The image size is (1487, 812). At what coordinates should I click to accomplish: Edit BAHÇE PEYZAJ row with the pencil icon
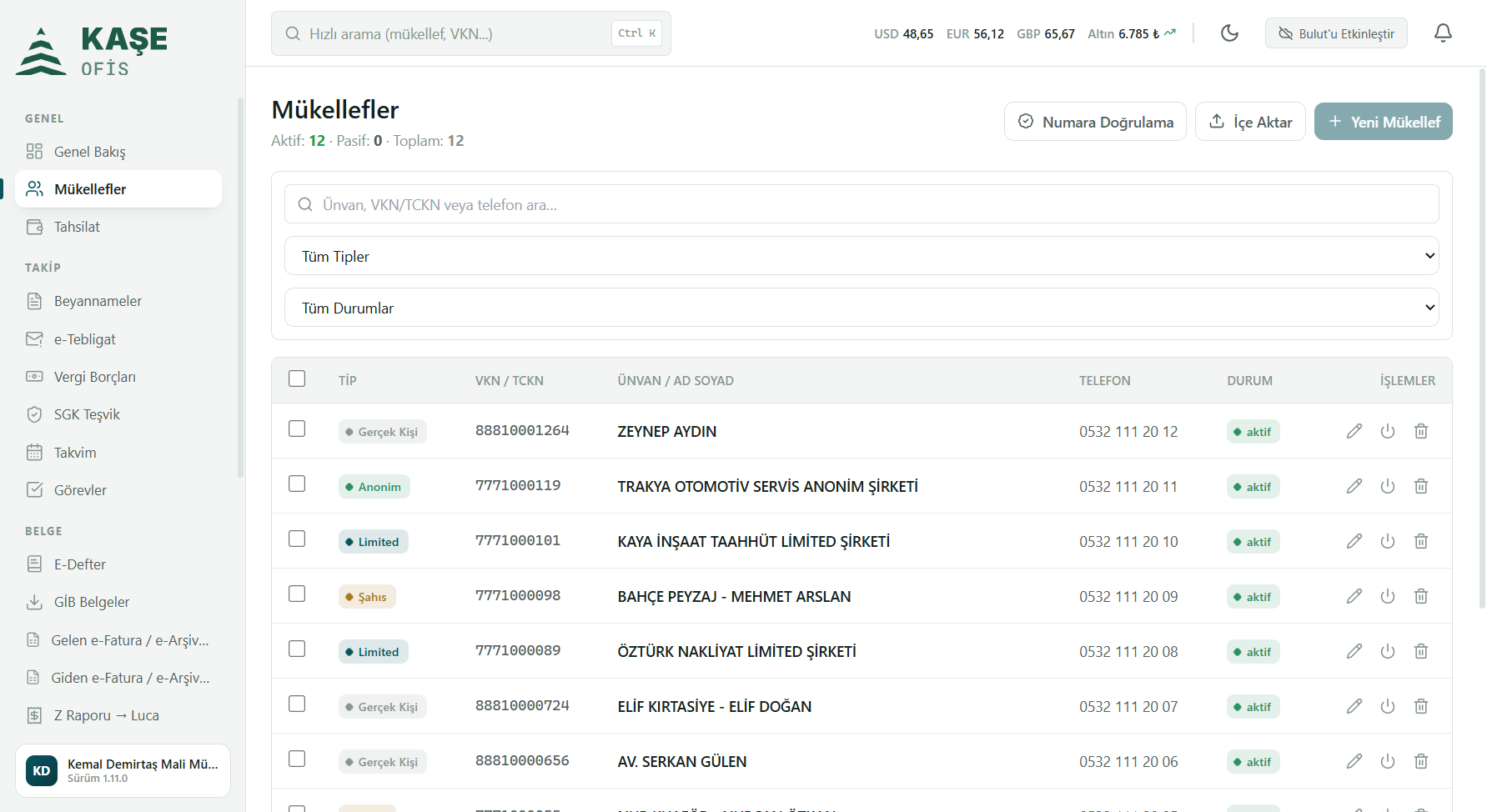[1354, 596]
